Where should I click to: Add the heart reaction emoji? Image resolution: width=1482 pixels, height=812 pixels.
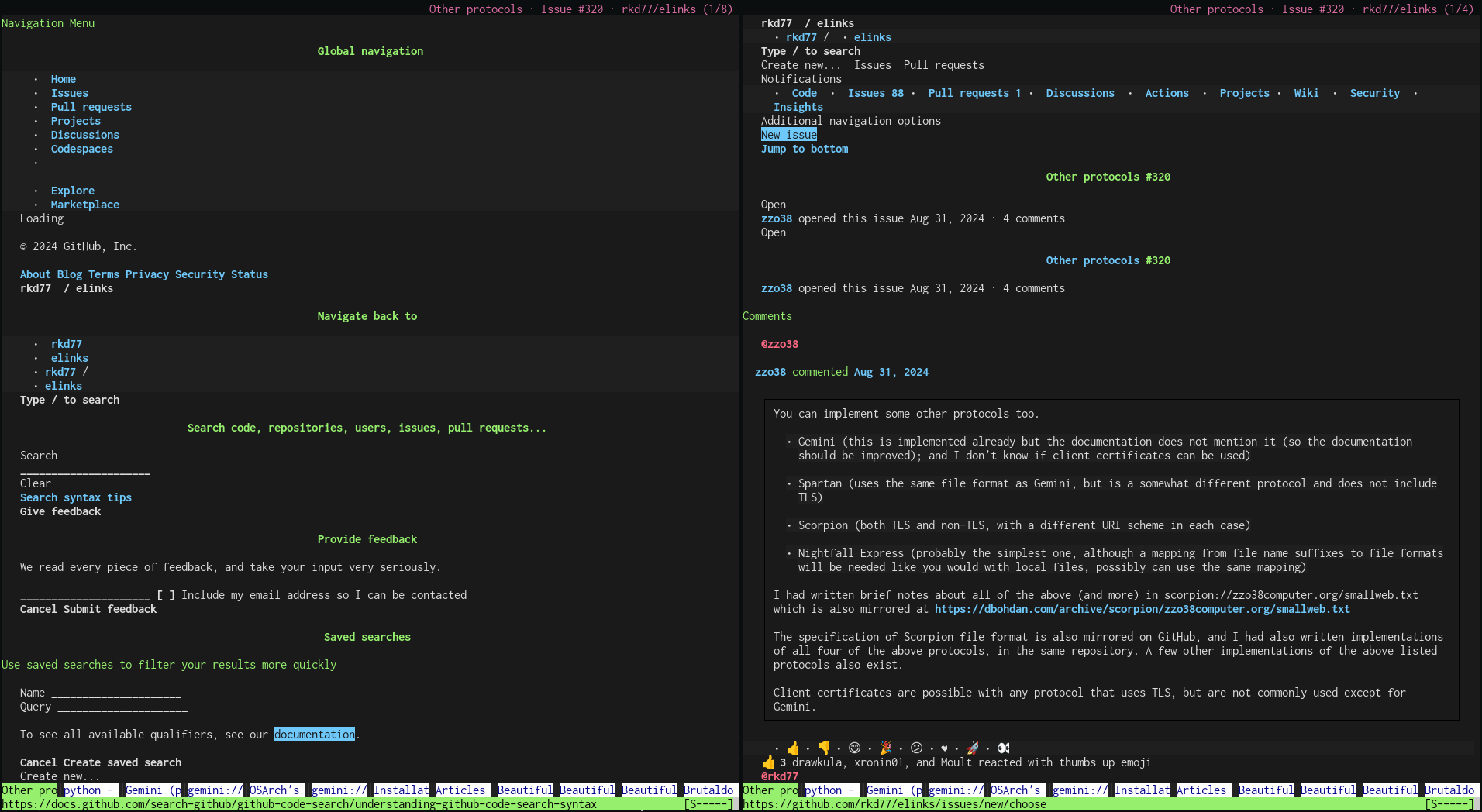pos(944,748)
